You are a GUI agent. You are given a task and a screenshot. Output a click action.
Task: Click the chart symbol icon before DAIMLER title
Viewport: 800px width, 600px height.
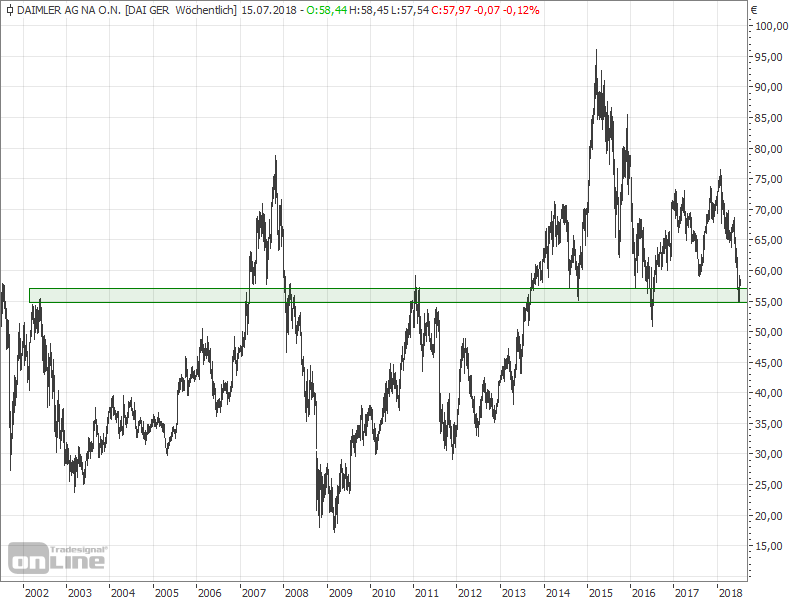tap(8, 10)
